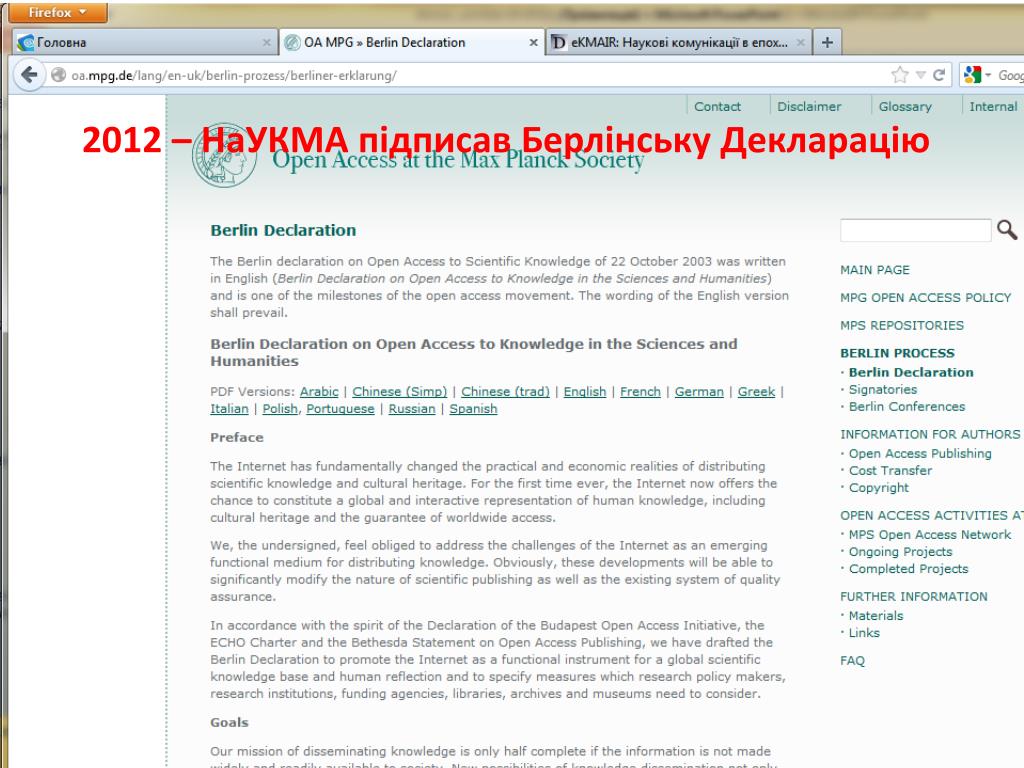Click the Max Planck Minerva logo

click(x=224, y=155)
